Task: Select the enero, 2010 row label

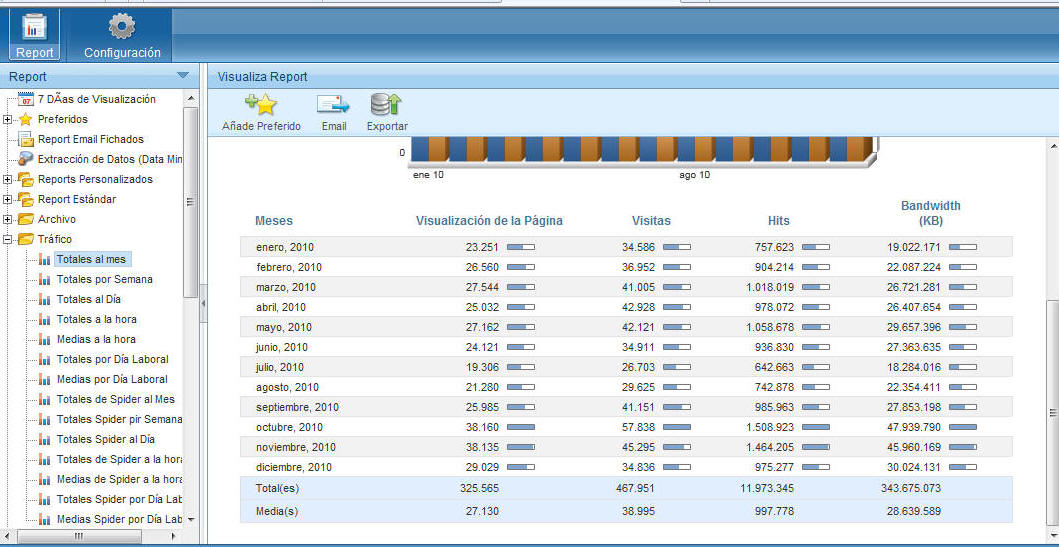Action: (284, 247)
